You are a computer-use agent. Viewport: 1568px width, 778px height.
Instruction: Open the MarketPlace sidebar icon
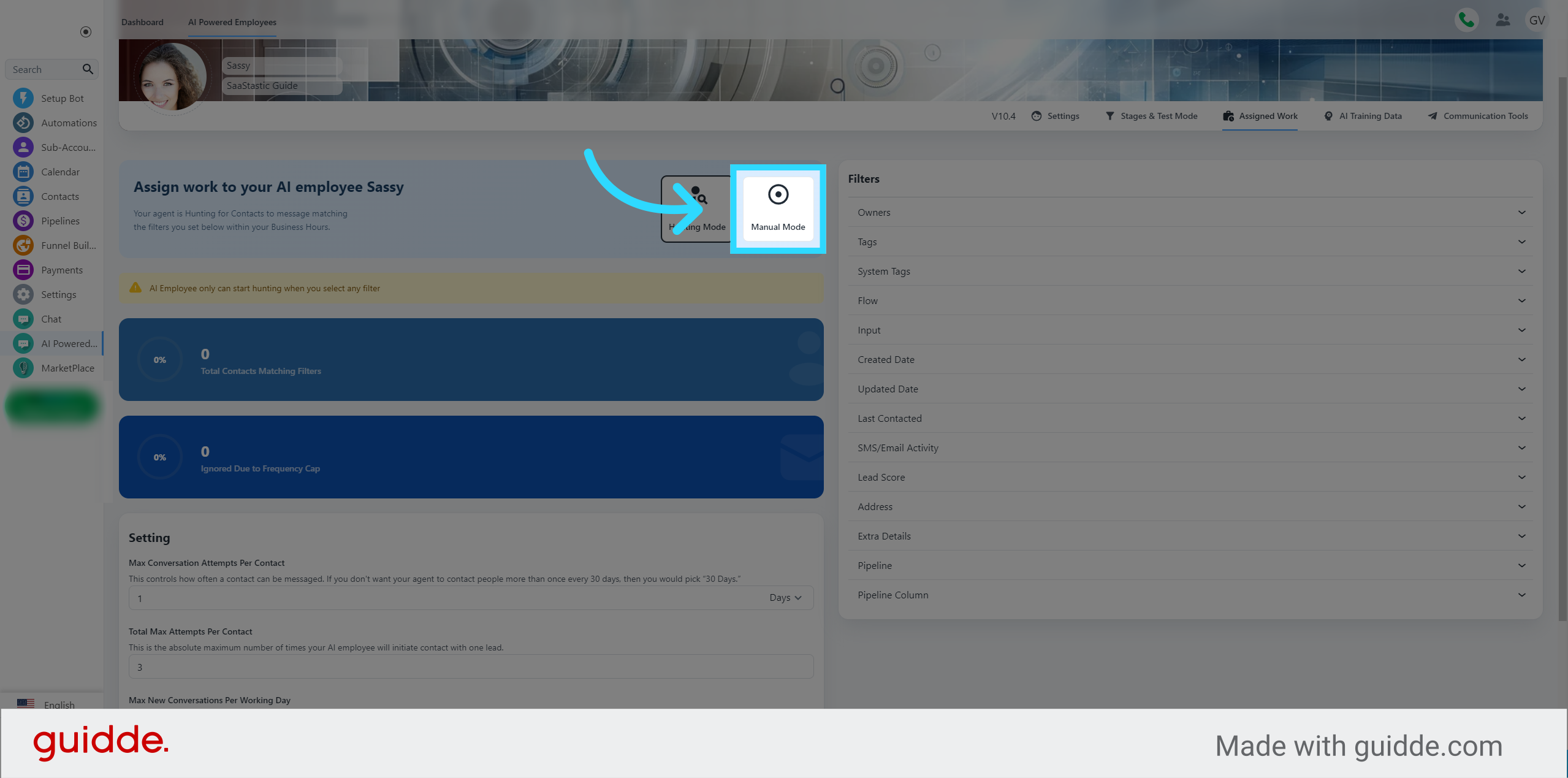click(23, 368)
